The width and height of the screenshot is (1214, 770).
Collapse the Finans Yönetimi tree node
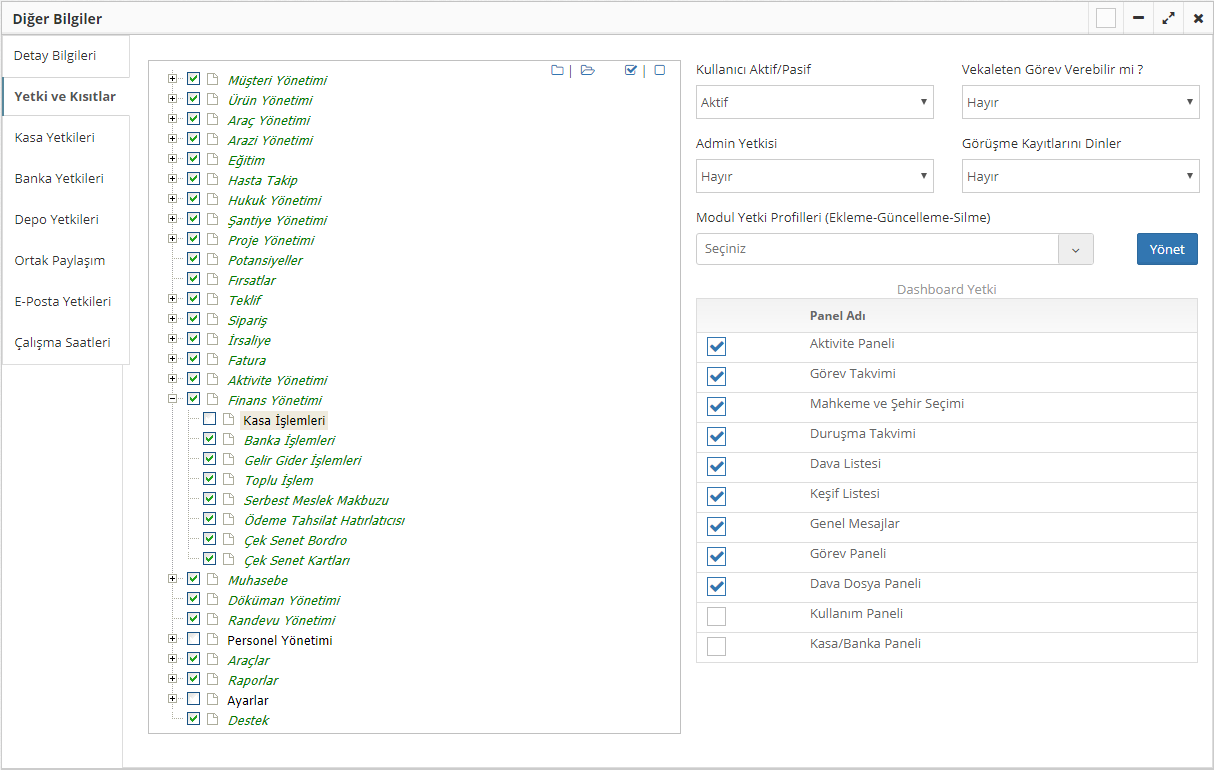click(173, 399)
